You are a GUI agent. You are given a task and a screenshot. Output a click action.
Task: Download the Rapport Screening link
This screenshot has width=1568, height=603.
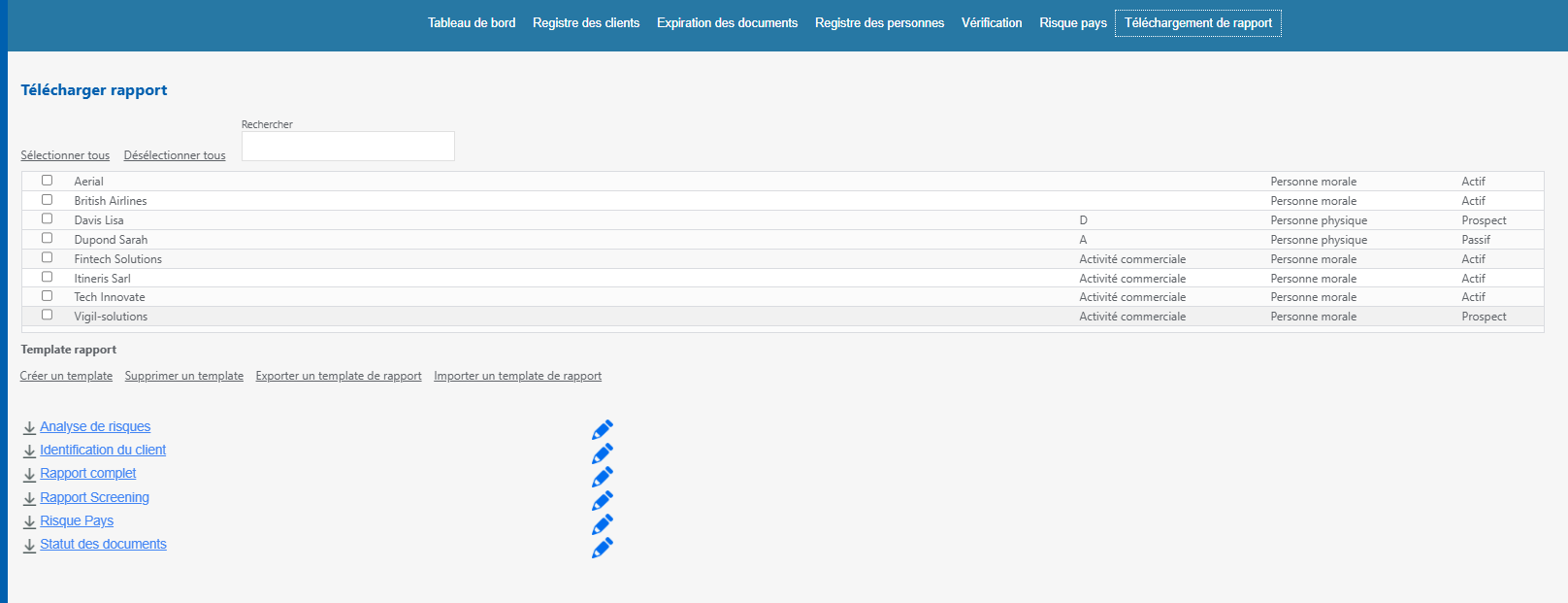coord(94,497)
